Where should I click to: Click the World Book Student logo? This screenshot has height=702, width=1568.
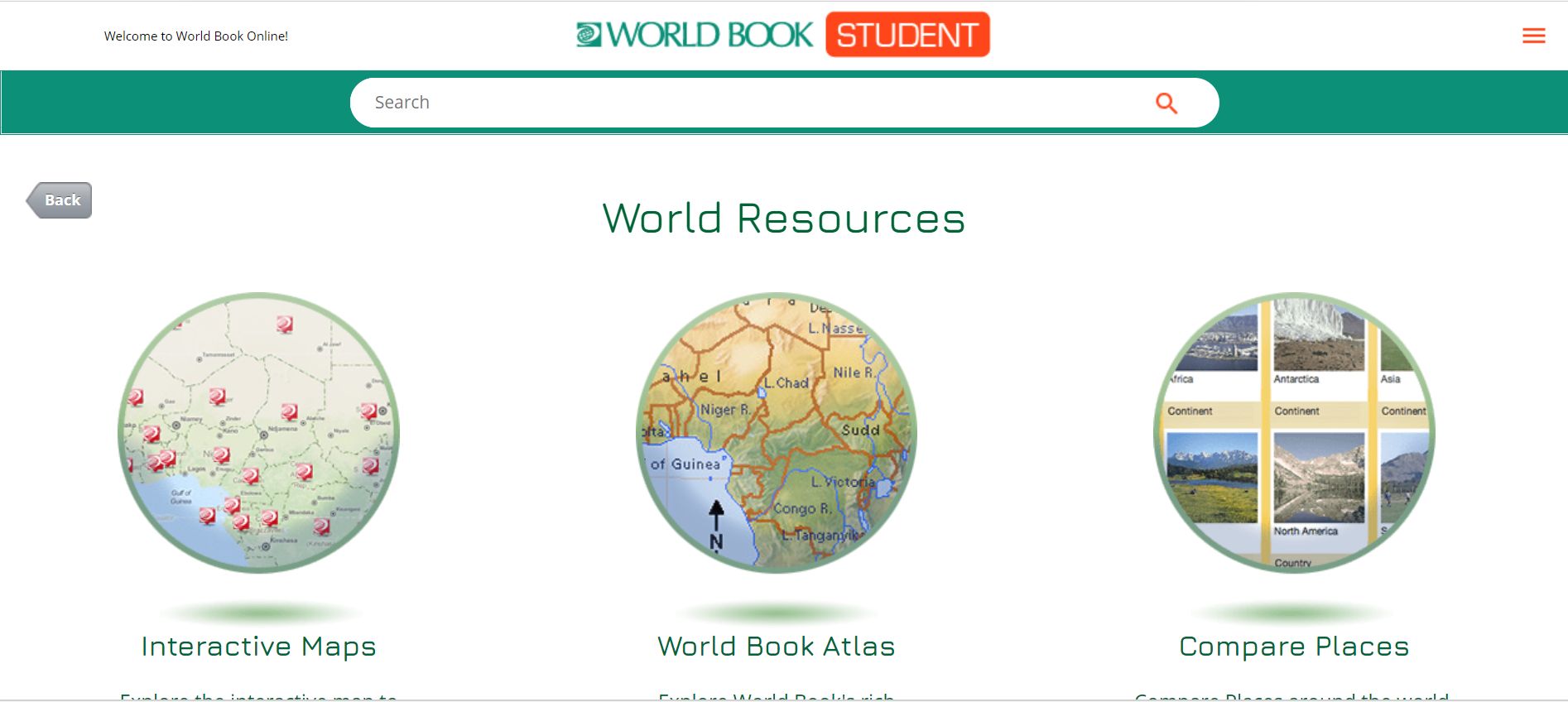coord(783,35)
